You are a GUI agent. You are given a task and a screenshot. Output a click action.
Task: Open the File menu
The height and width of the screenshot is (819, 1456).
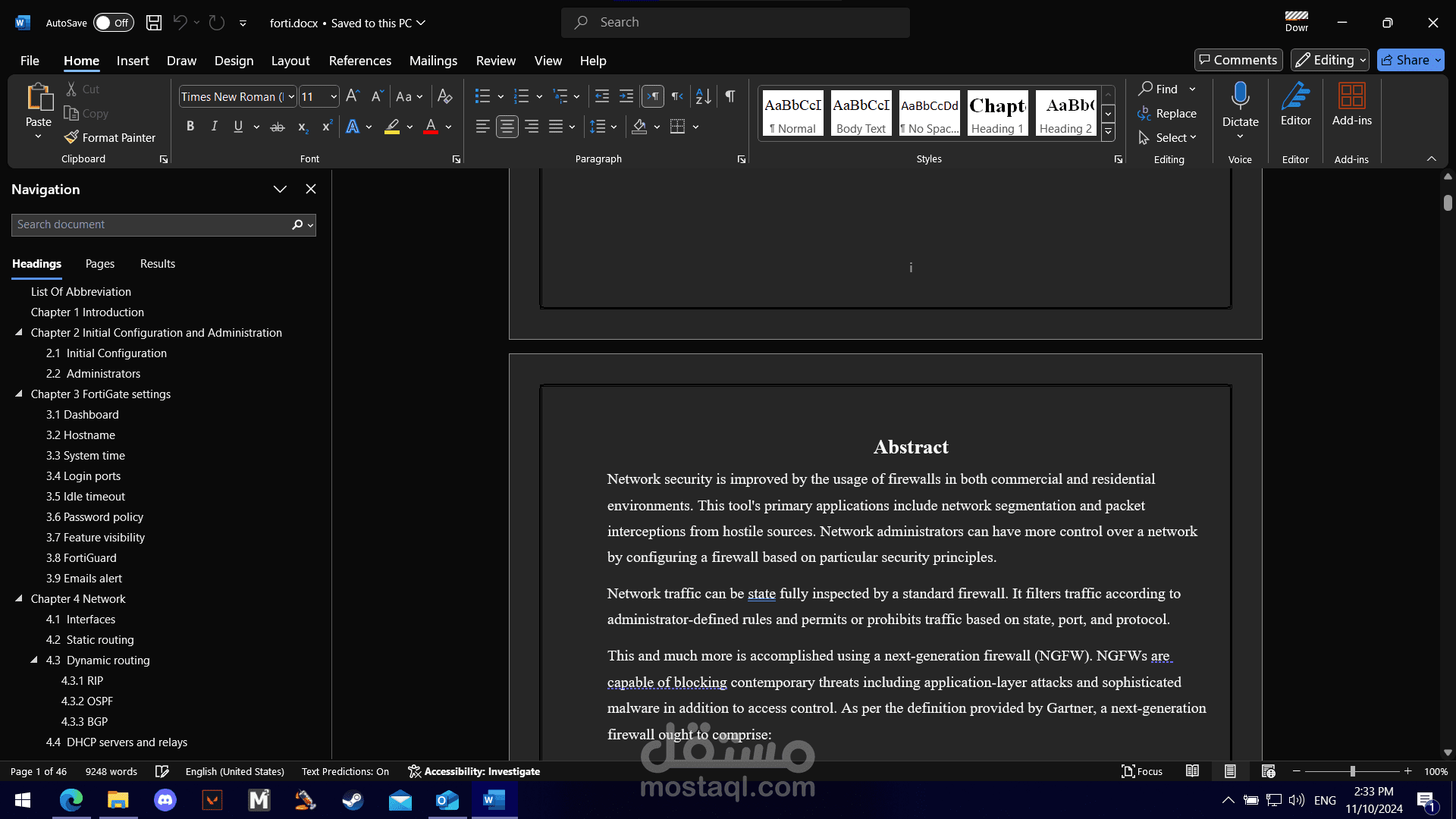click(30, 61)
